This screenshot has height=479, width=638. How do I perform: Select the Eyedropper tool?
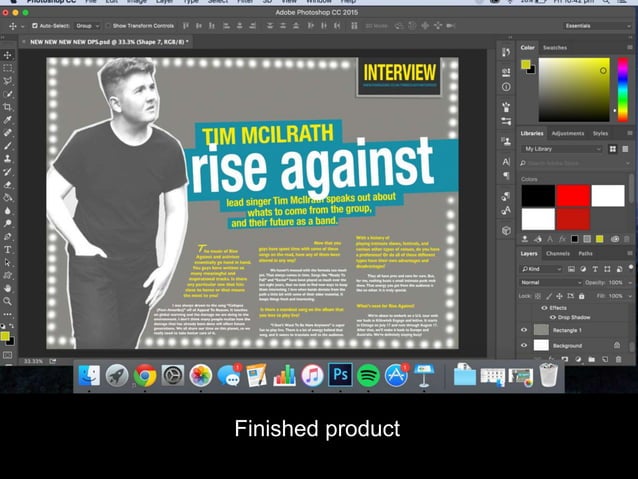(8, 119)
